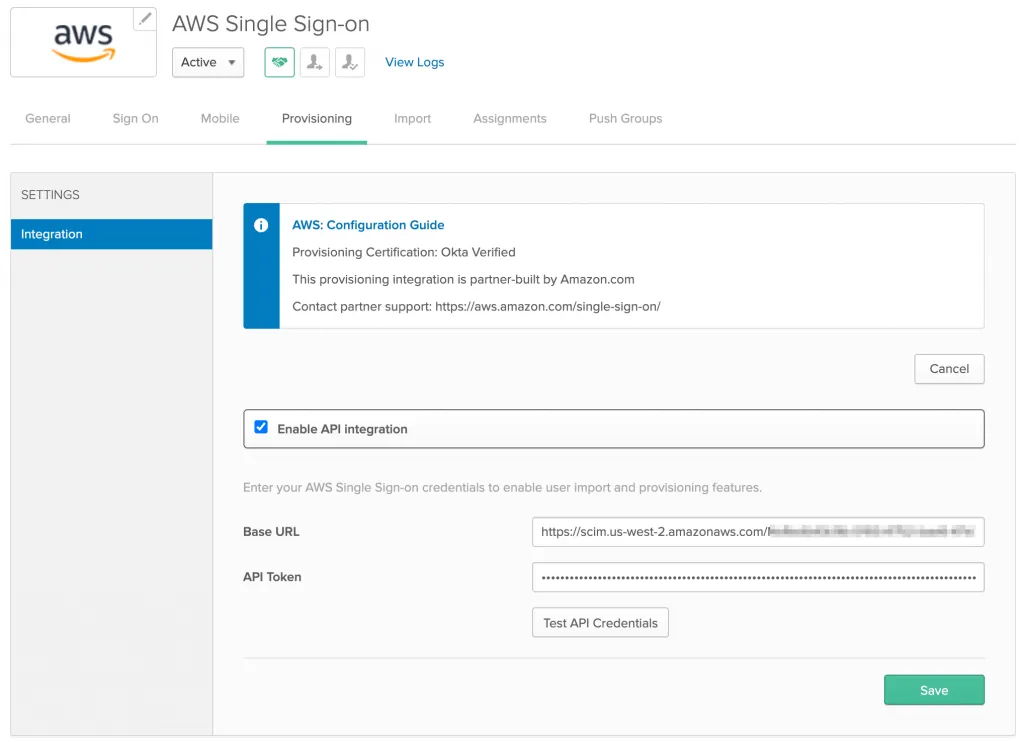The height and width of the screenshot is (742, 1024).
Task: Open the Sign On tab
Action: (135, 118)
